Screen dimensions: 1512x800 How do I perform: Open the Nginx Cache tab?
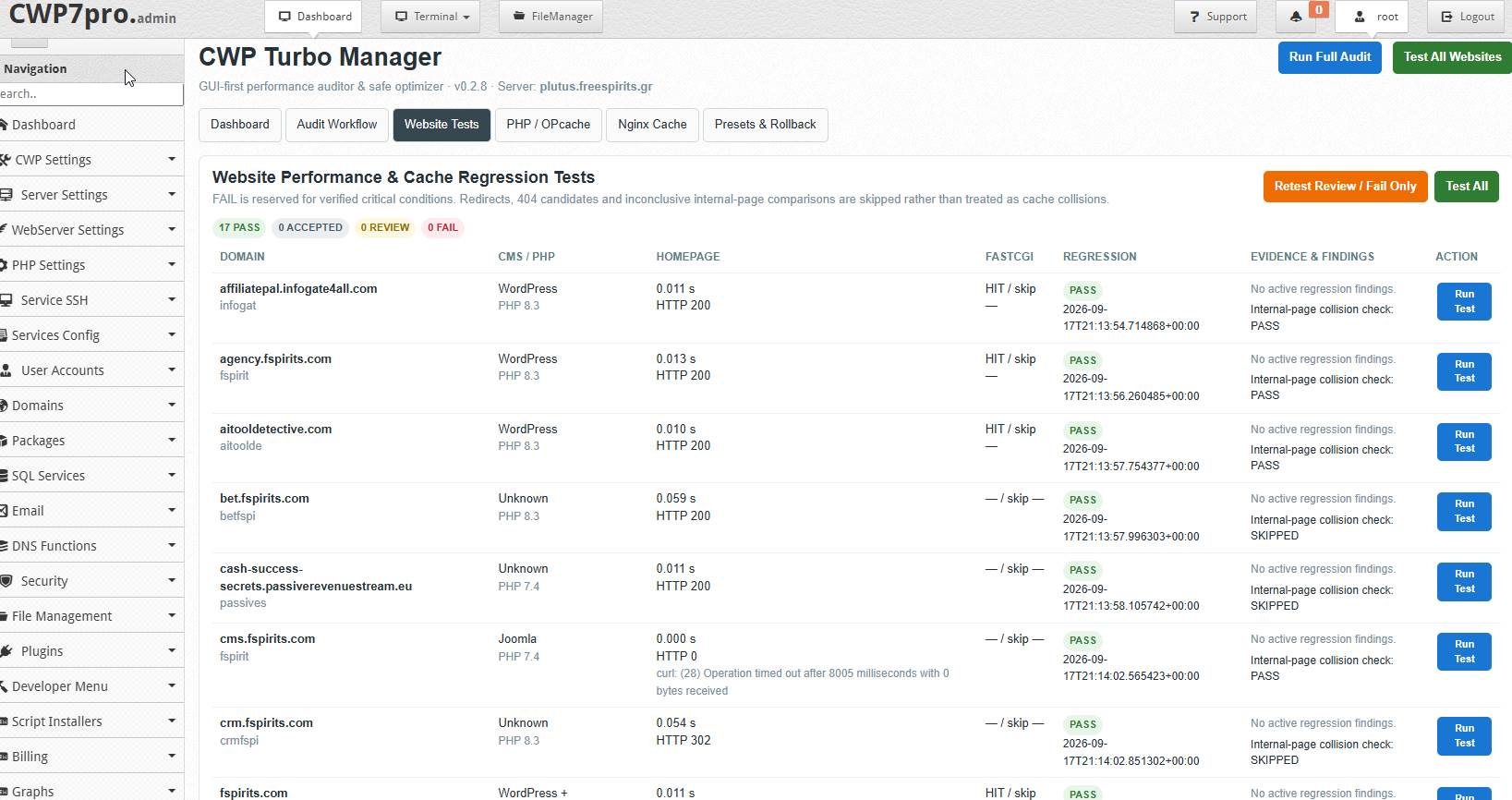coord(652,125)
